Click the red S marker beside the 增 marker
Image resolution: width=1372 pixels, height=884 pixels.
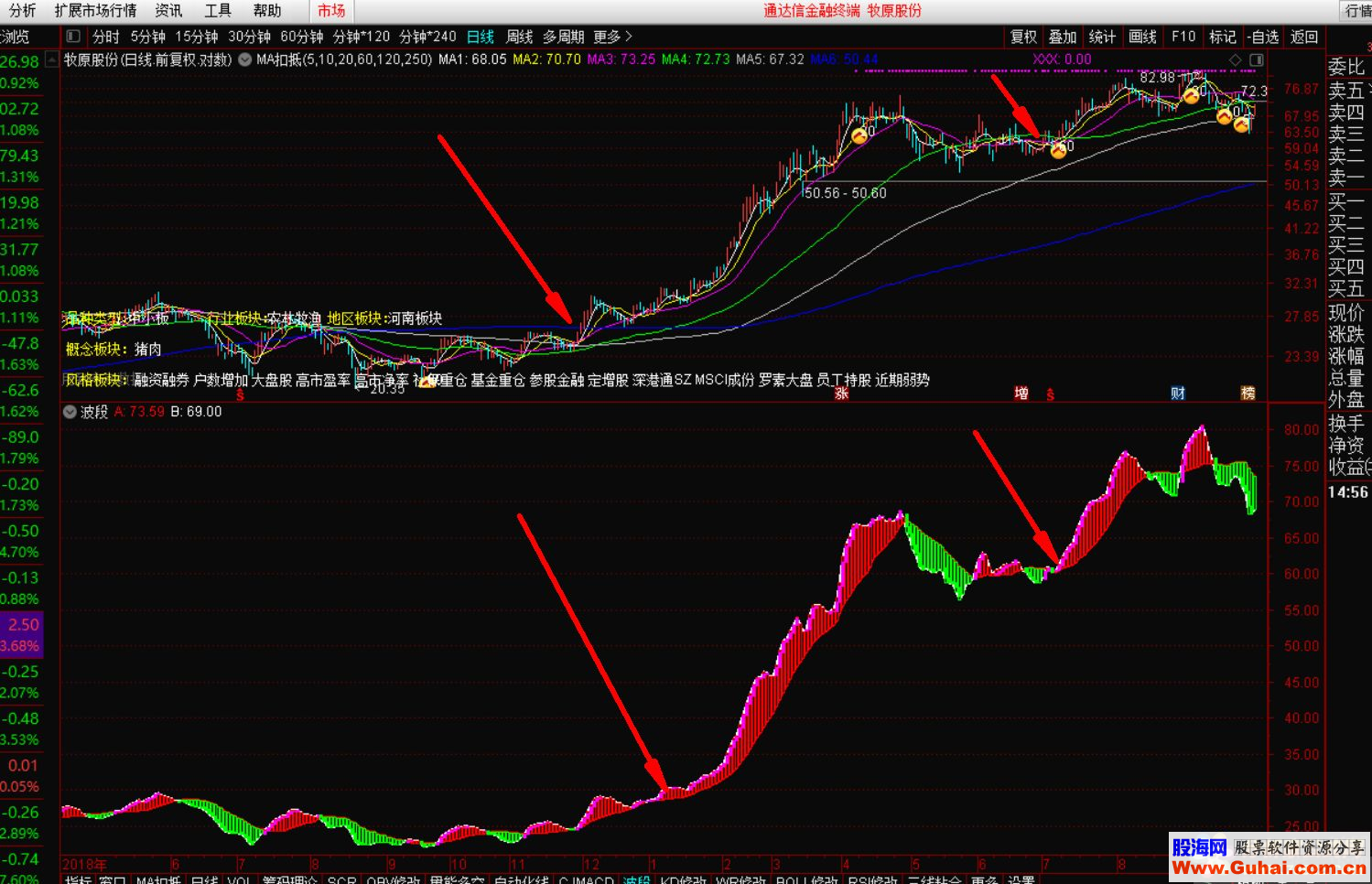click(1050, 394)
